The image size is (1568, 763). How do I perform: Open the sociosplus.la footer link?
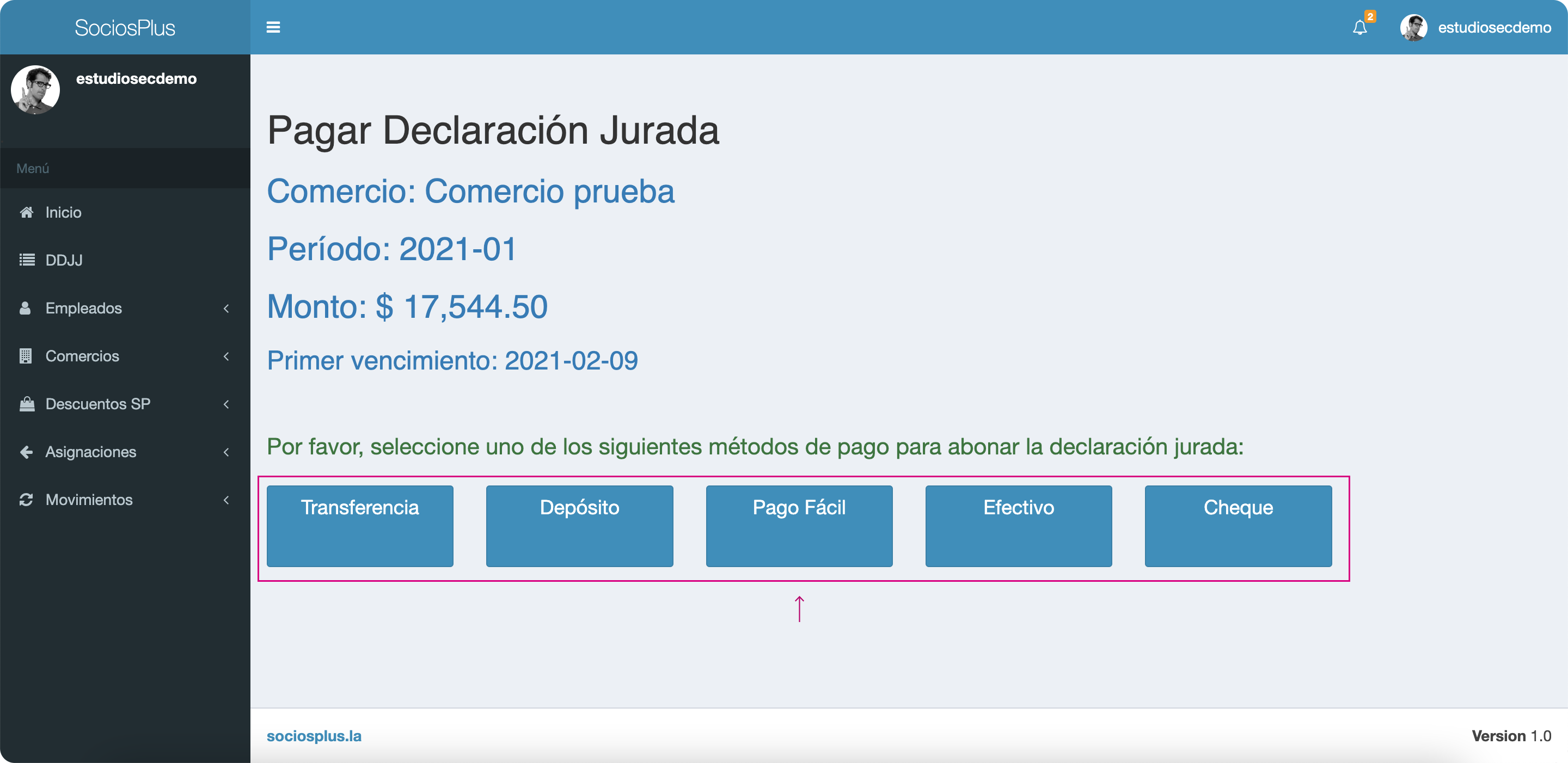314,736
